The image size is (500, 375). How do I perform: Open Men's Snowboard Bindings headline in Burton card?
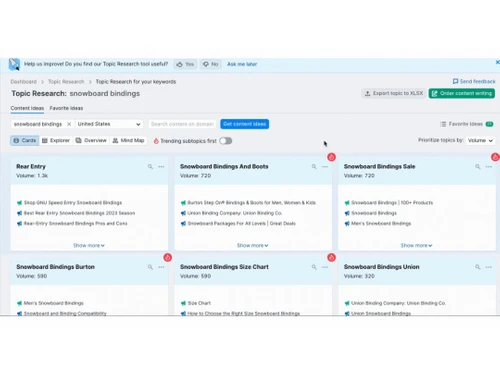(x=54, y=303)
